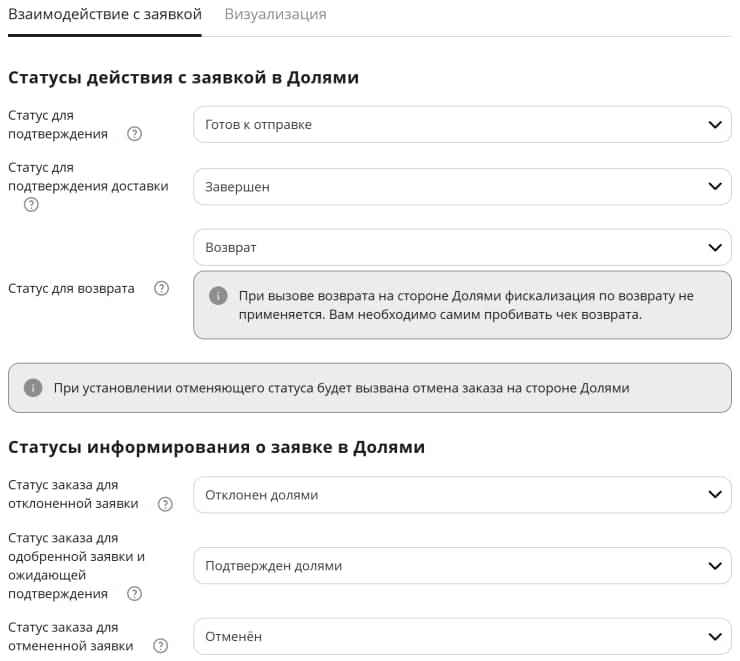Select the Взаимодействие с заявкой tab
Screen dimensions: 740x661
coord(105,14)
